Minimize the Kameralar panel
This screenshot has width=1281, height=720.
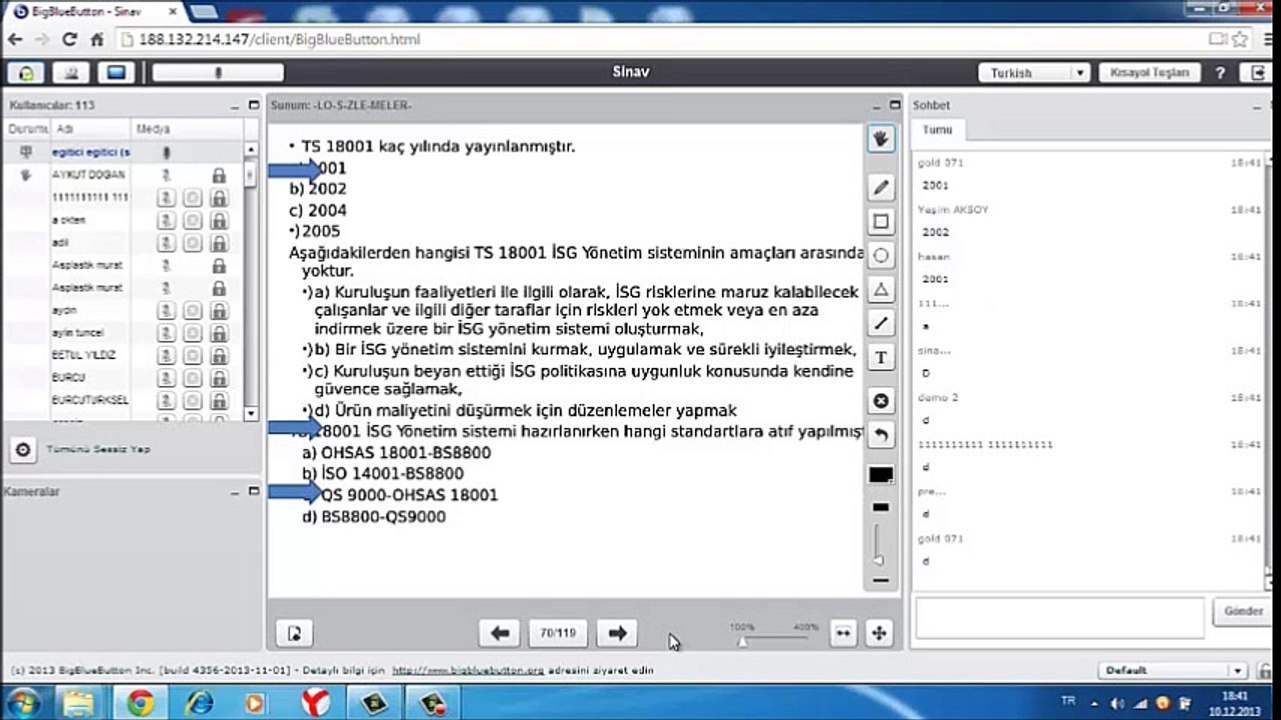pos(235,491)
